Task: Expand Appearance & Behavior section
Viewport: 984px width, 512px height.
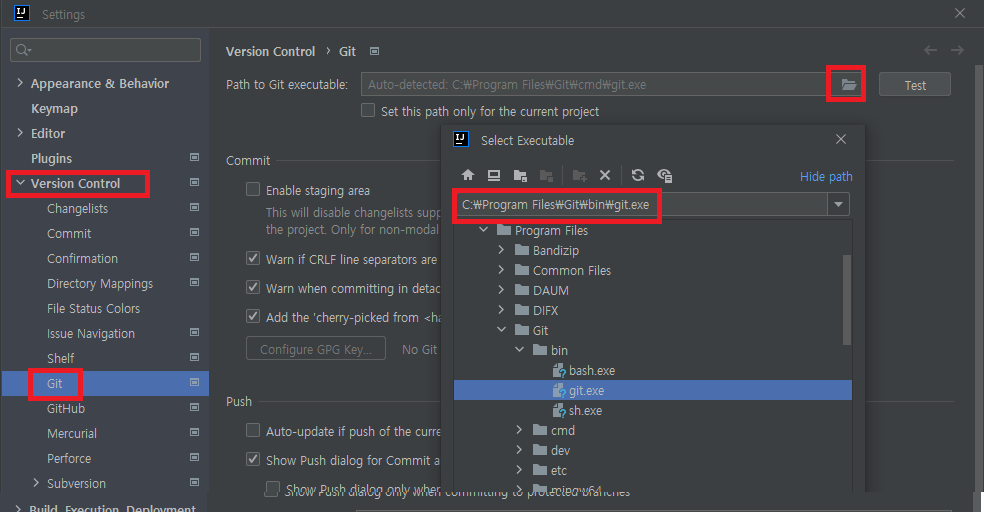Action: click(x=19, y=83)
